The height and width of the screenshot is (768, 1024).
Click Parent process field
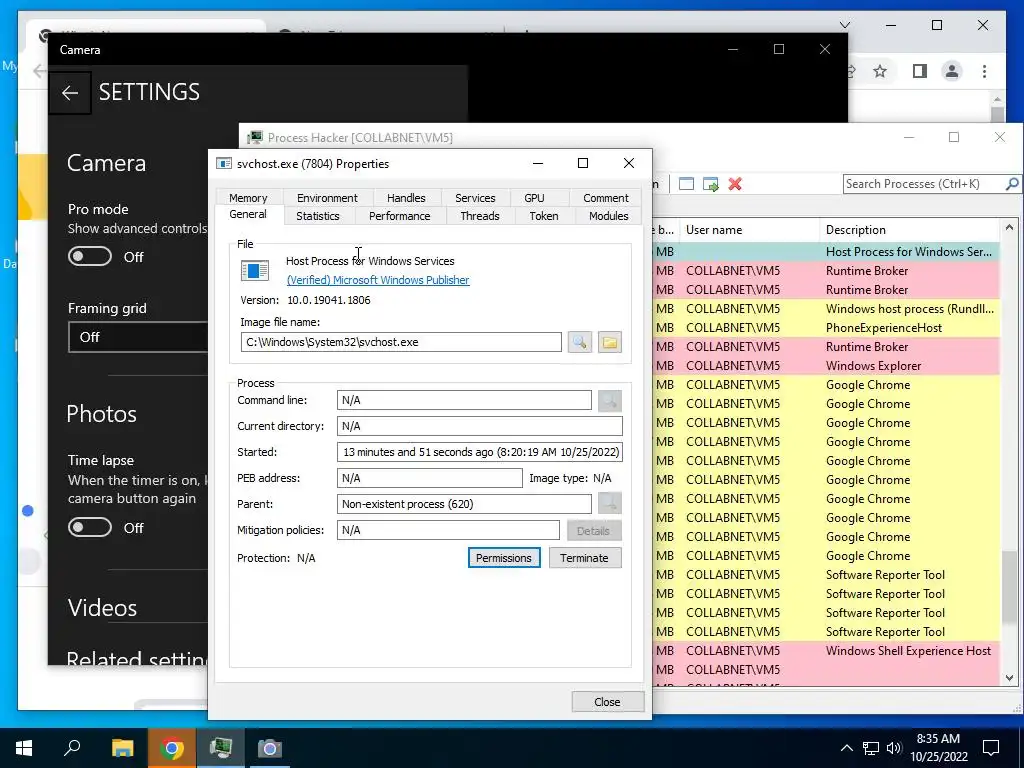[464, 504]
